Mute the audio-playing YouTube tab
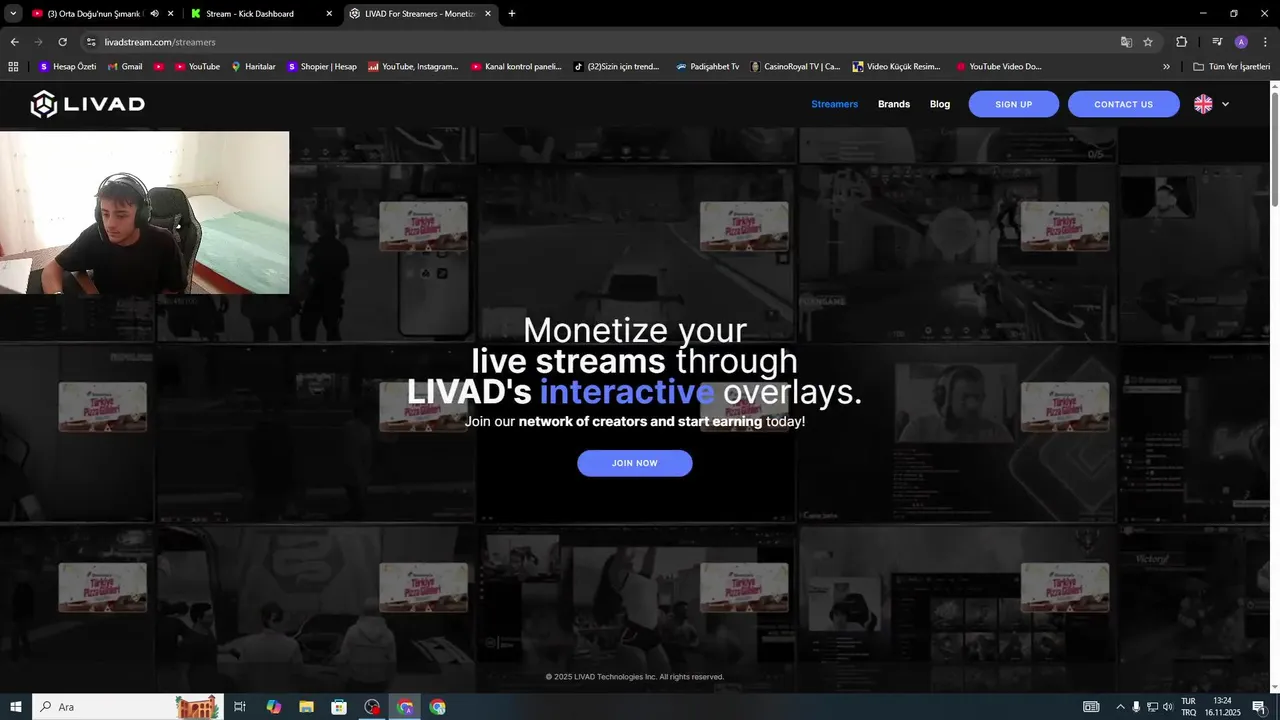Image resolution: width=1280 pixels, height=720 pixels. point(155,14)
